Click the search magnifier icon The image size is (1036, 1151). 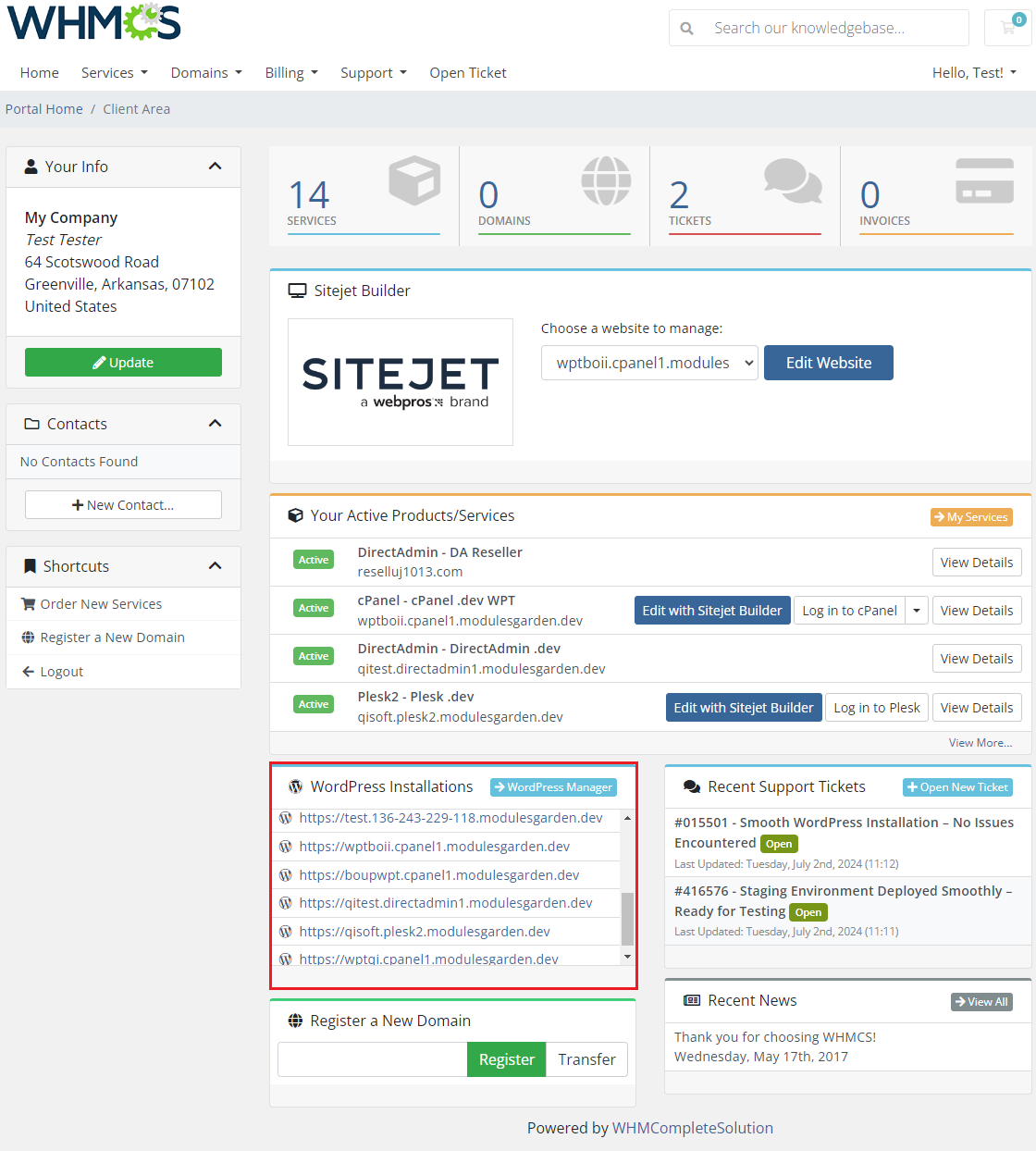pos(687,29)
